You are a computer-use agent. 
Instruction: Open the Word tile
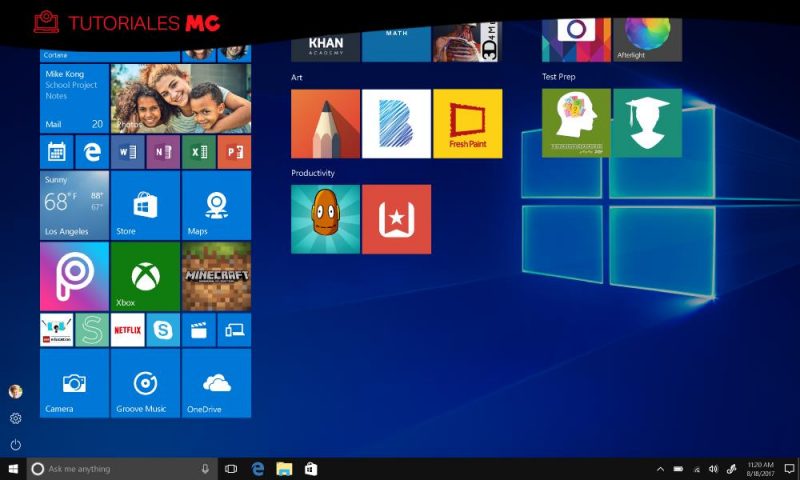point(127,152)
